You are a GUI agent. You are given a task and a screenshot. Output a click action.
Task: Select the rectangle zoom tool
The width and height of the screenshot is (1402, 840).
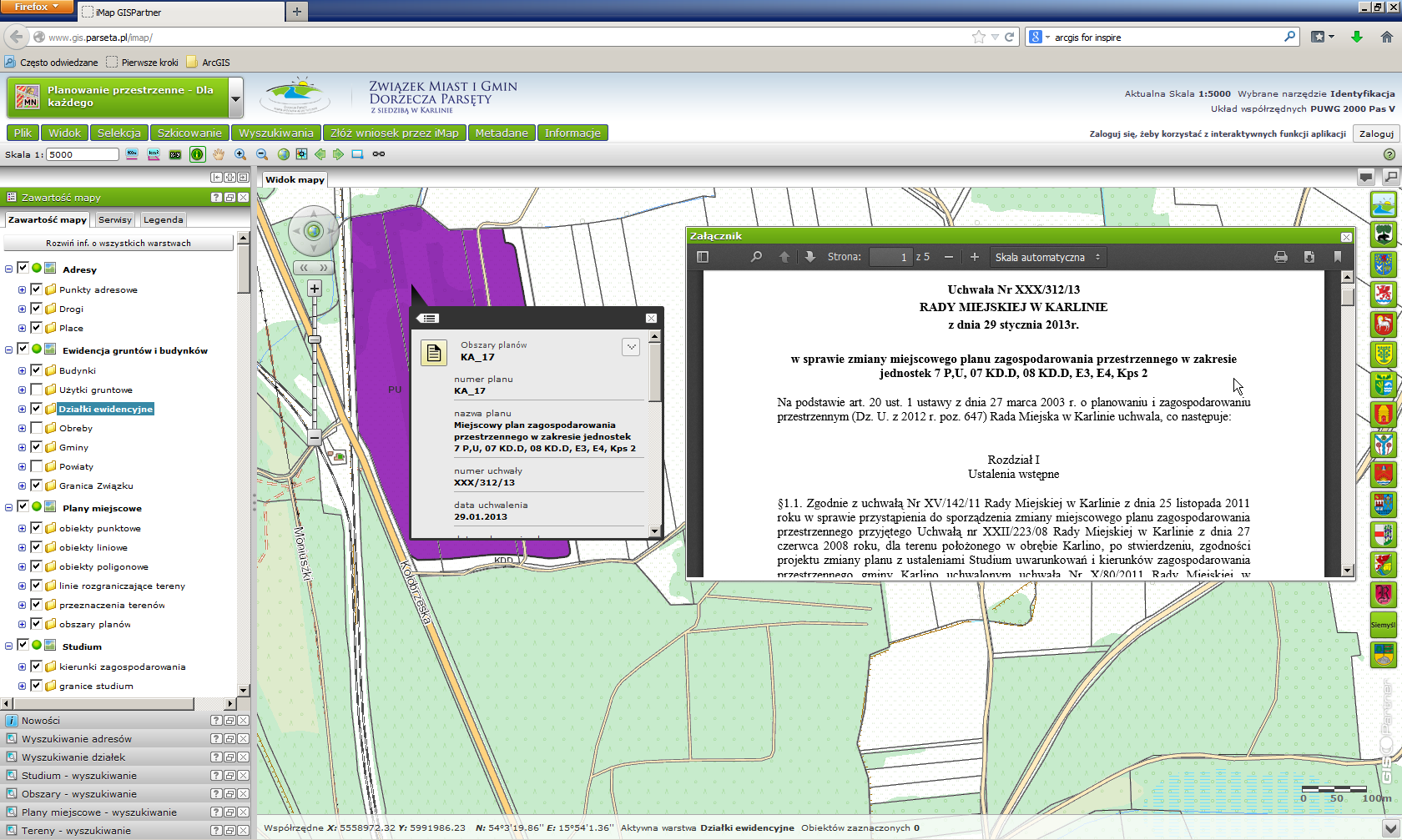pyautogui.click(x=357, y=154)
